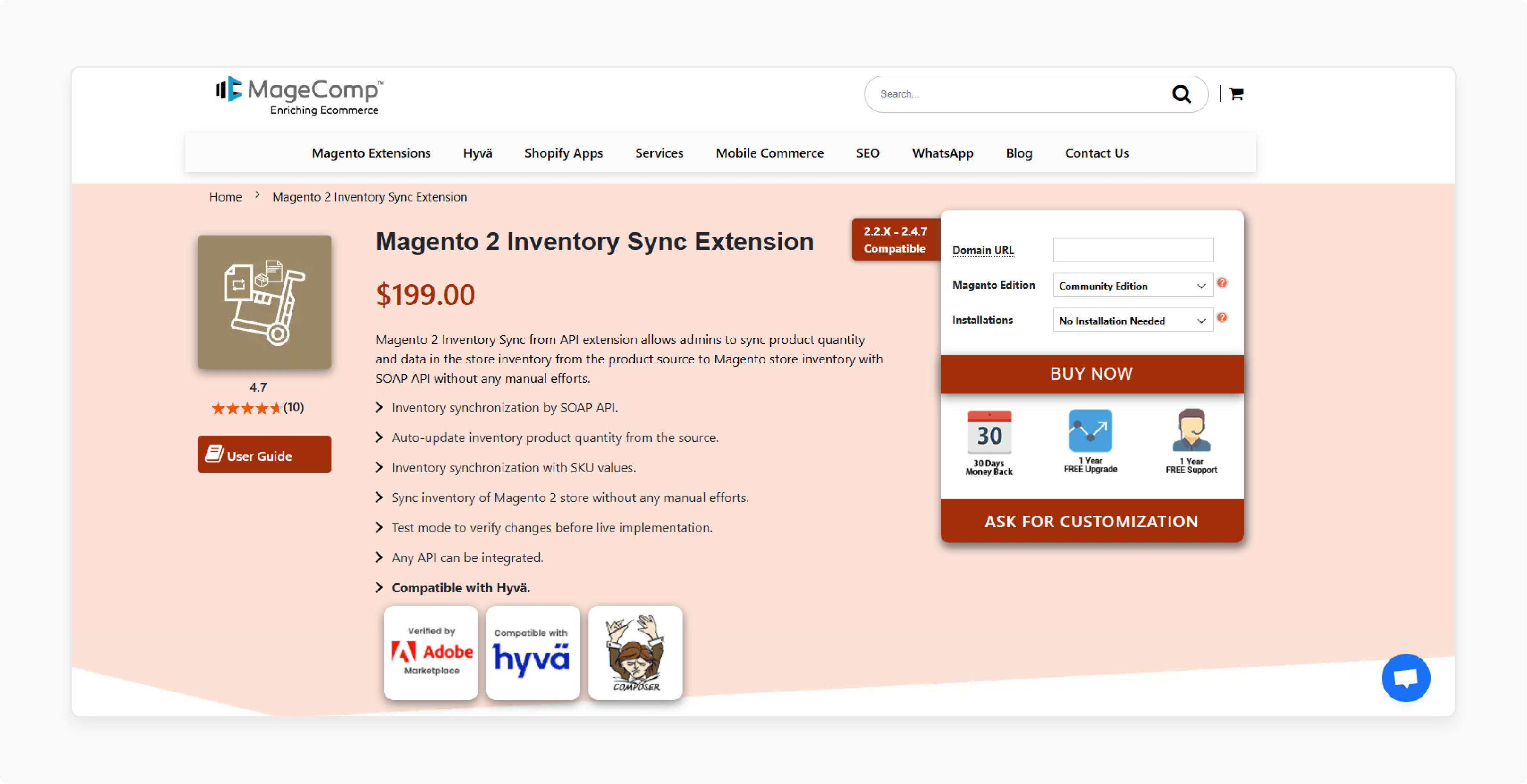
Task: Click the Installations help question mark
Action: [1222, 318]
